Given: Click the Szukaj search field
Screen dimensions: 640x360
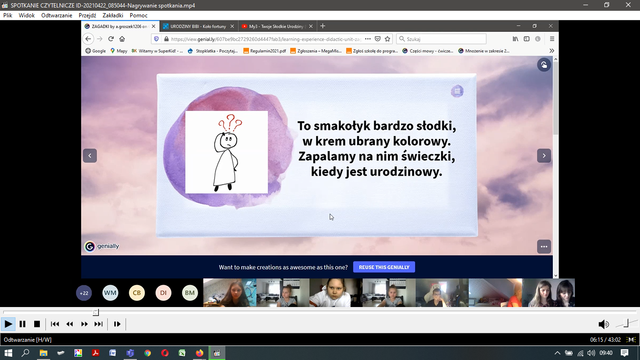Looking at the screenshot, I should 441,39.
